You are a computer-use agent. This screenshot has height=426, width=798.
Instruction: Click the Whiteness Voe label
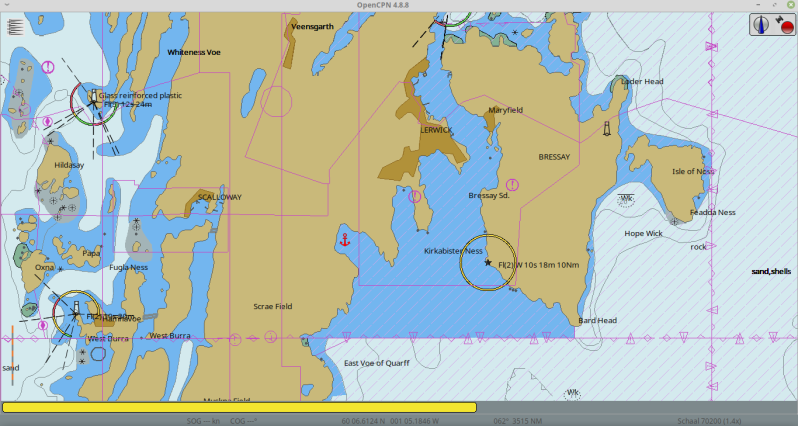194,52
